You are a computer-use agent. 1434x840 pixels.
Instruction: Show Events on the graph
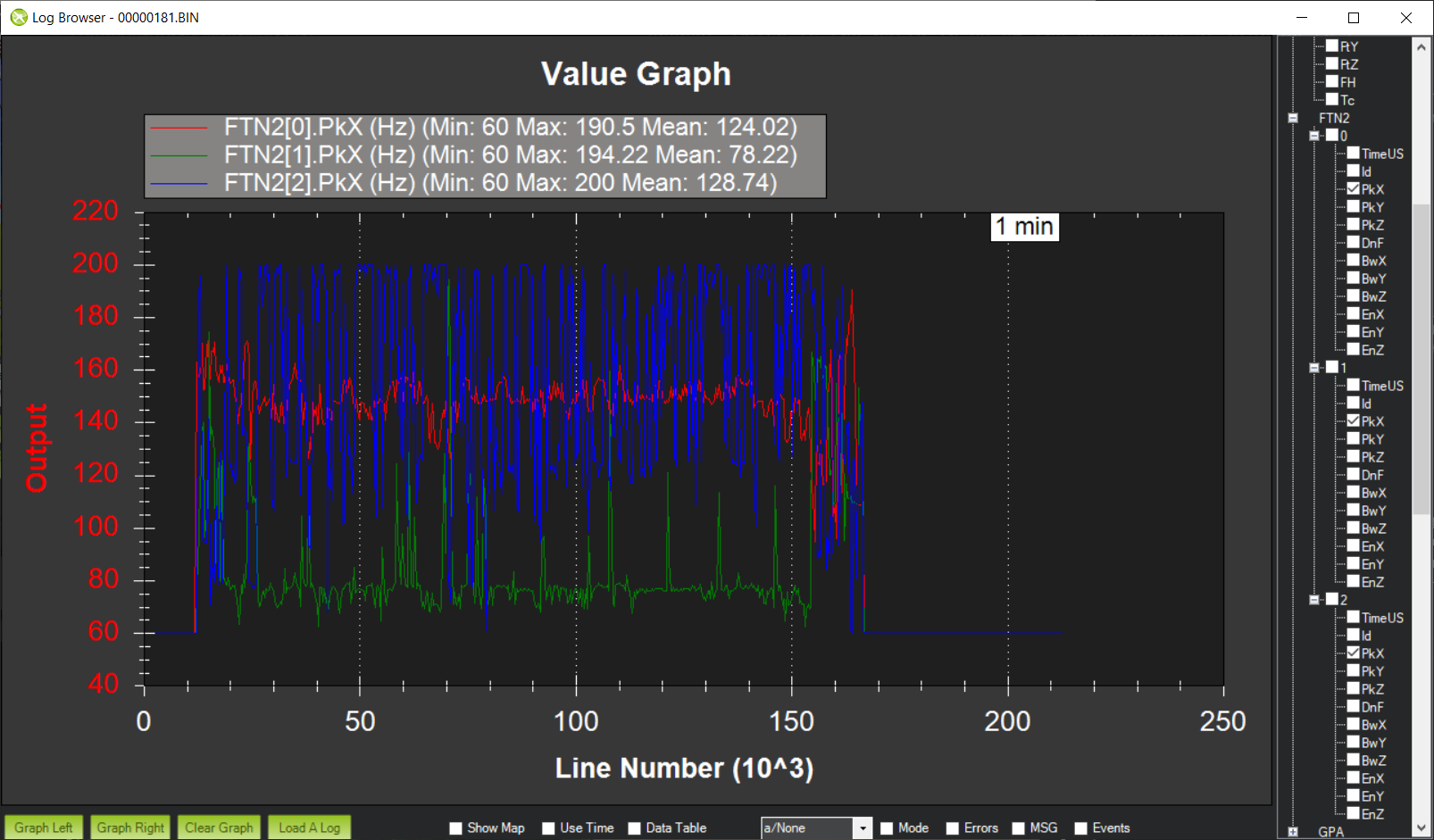pyautogui.click(x=1081, y=828)
